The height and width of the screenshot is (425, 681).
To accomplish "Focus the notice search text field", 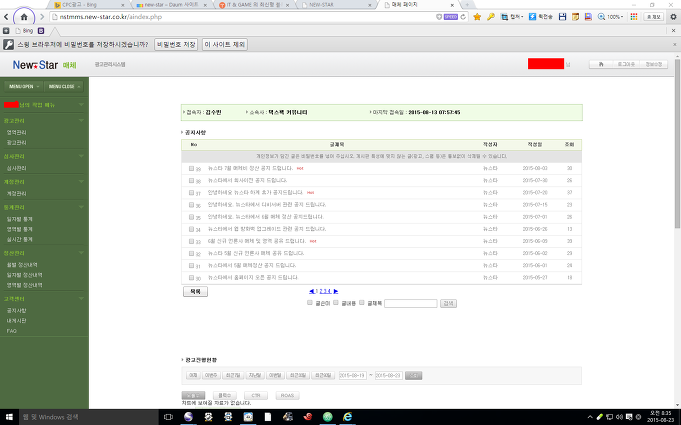I will click(411, 303).
